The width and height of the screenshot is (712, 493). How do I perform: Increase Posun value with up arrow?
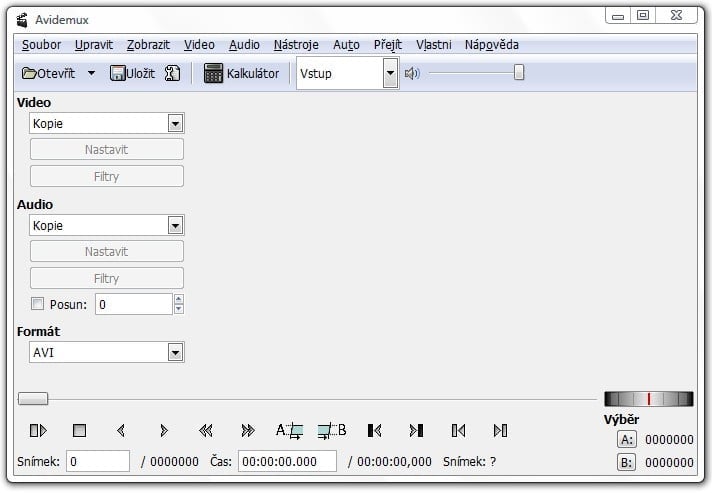(179, 299)
